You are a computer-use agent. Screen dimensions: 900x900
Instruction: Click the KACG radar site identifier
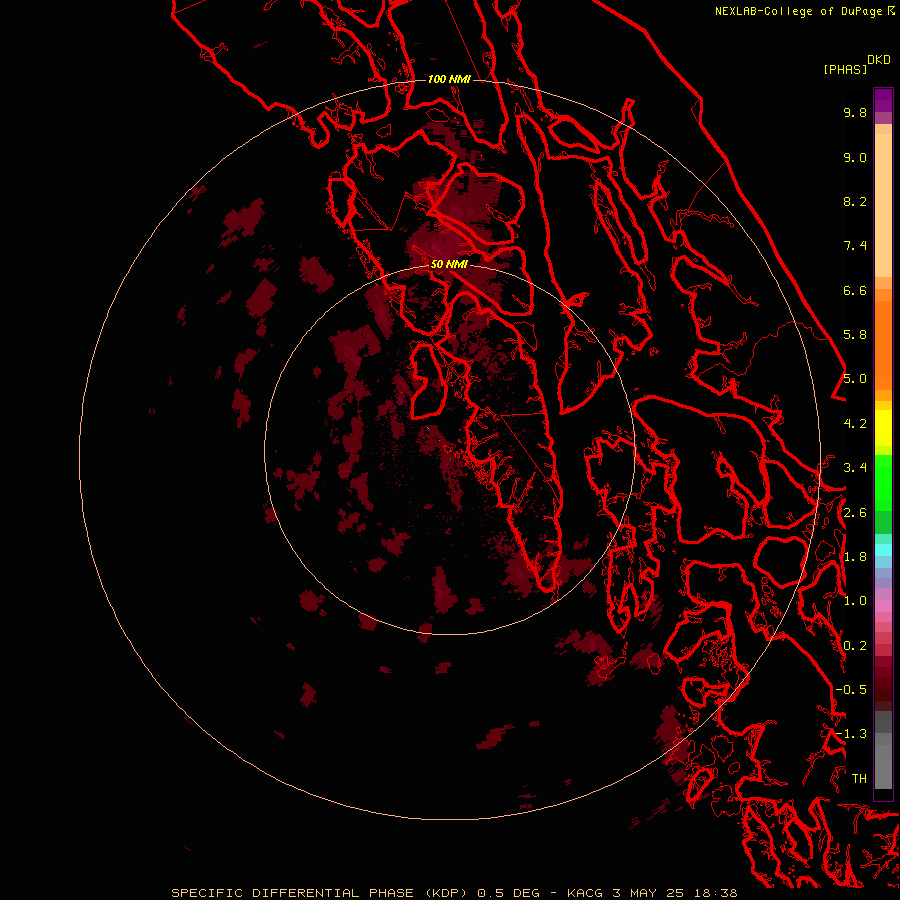584,893
